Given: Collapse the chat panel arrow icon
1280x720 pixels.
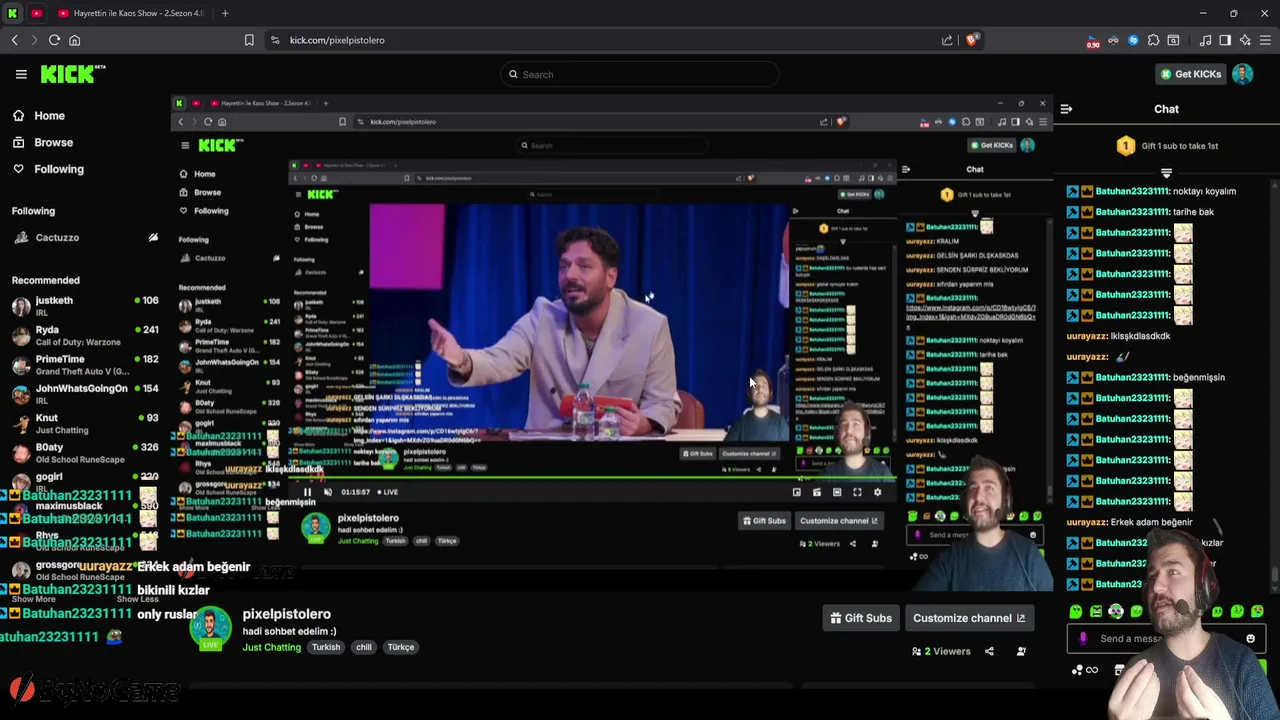Looking at the screenshot, I should [x=1066, y=109].
